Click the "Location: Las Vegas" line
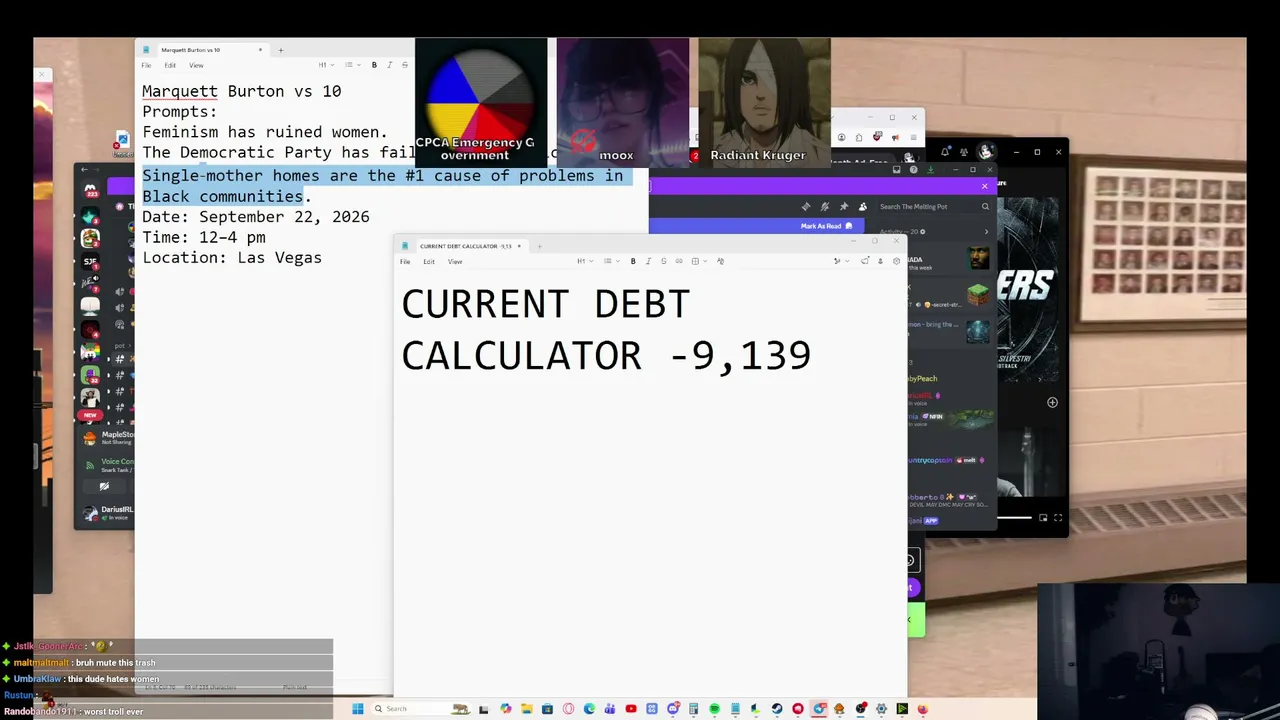 point(232,258)
